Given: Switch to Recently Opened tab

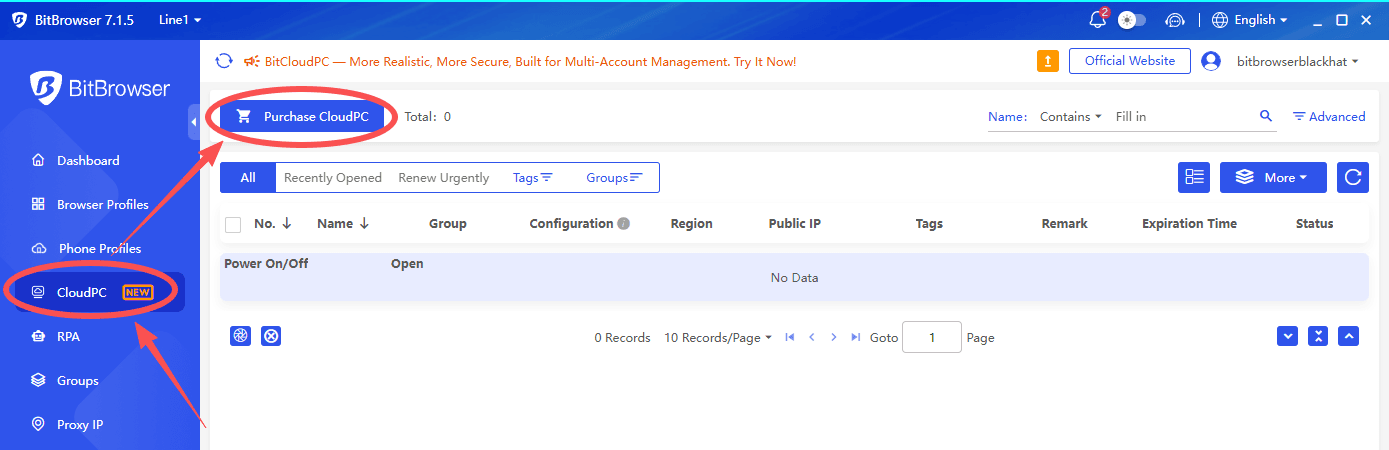Looking at the screenshot, I should tap(333, 177).
